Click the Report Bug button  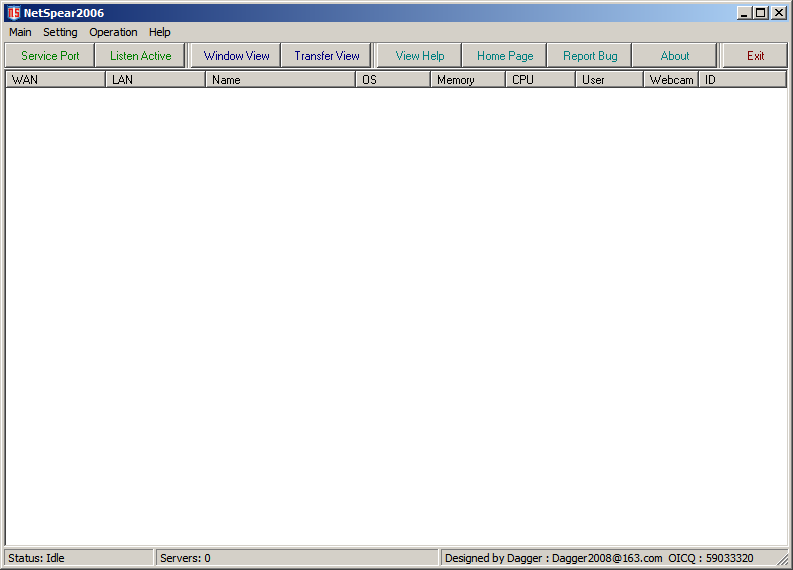pos(590,56)
